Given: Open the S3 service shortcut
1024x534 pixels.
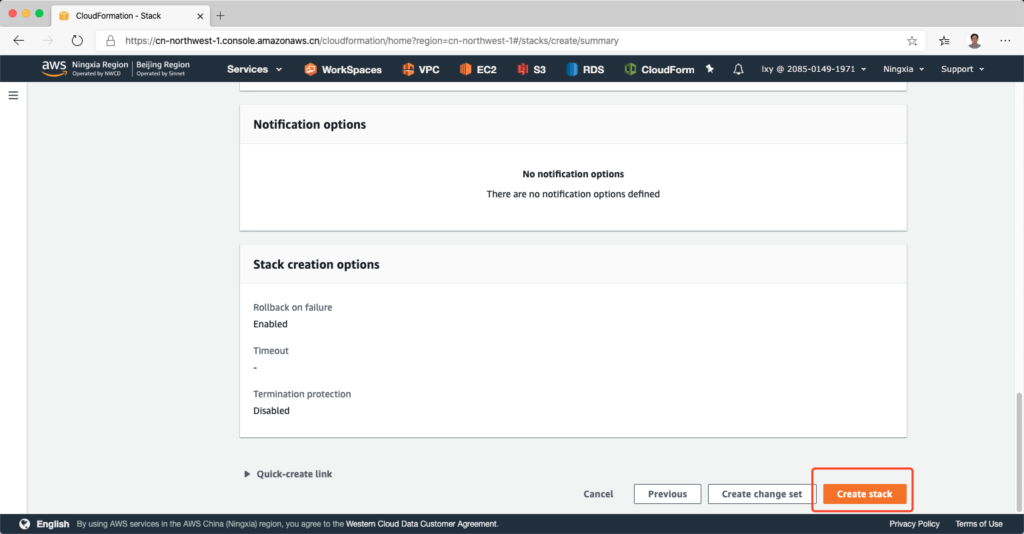Looking at the screenshot, I should [x=531, y=70].
